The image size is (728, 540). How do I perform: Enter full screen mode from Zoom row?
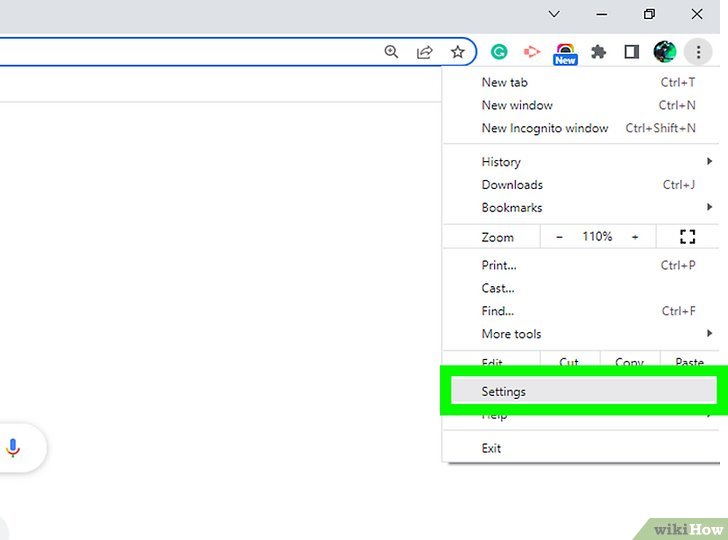coord(687,237)
